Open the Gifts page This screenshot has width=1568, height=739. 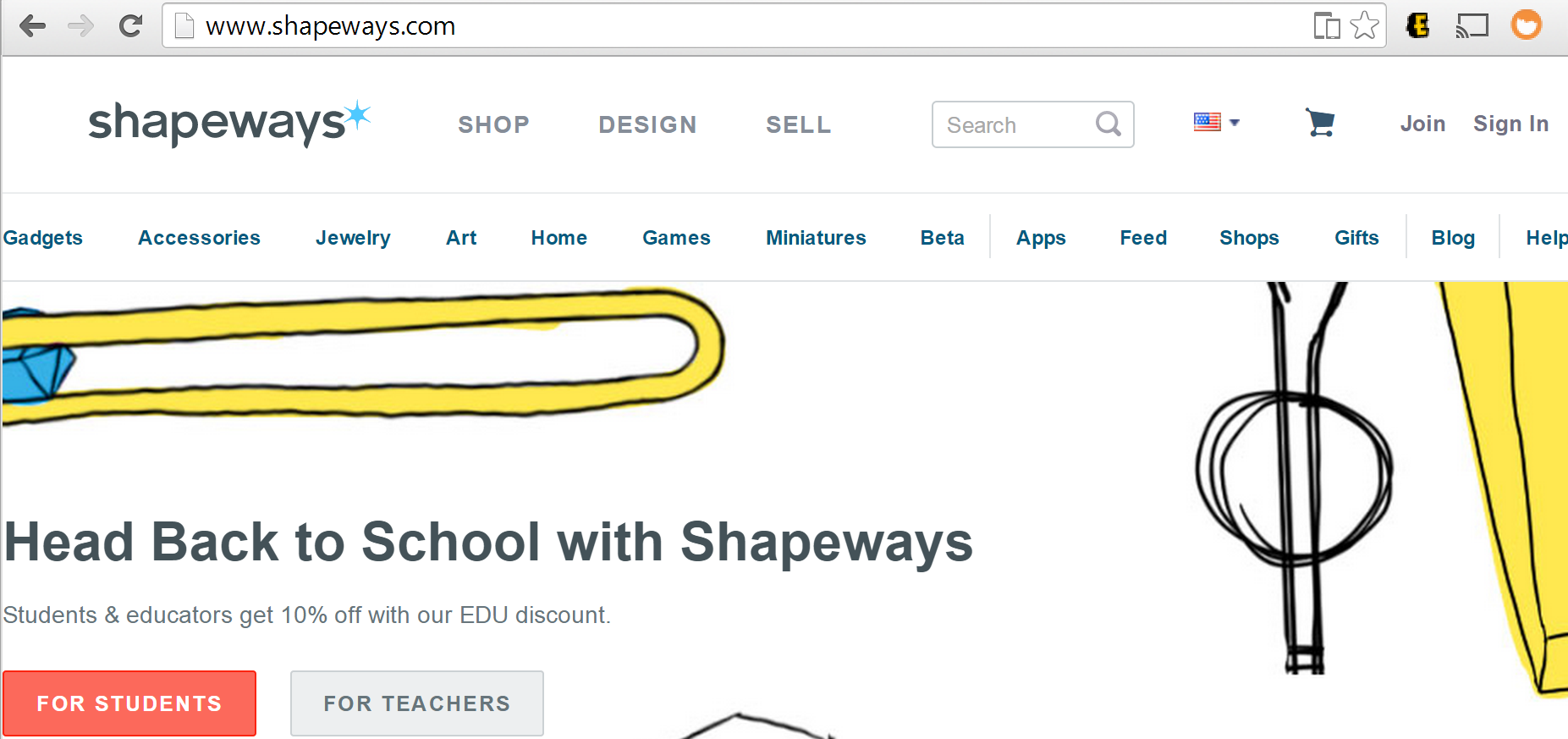pyautogui.click(x=1356, y=238)
